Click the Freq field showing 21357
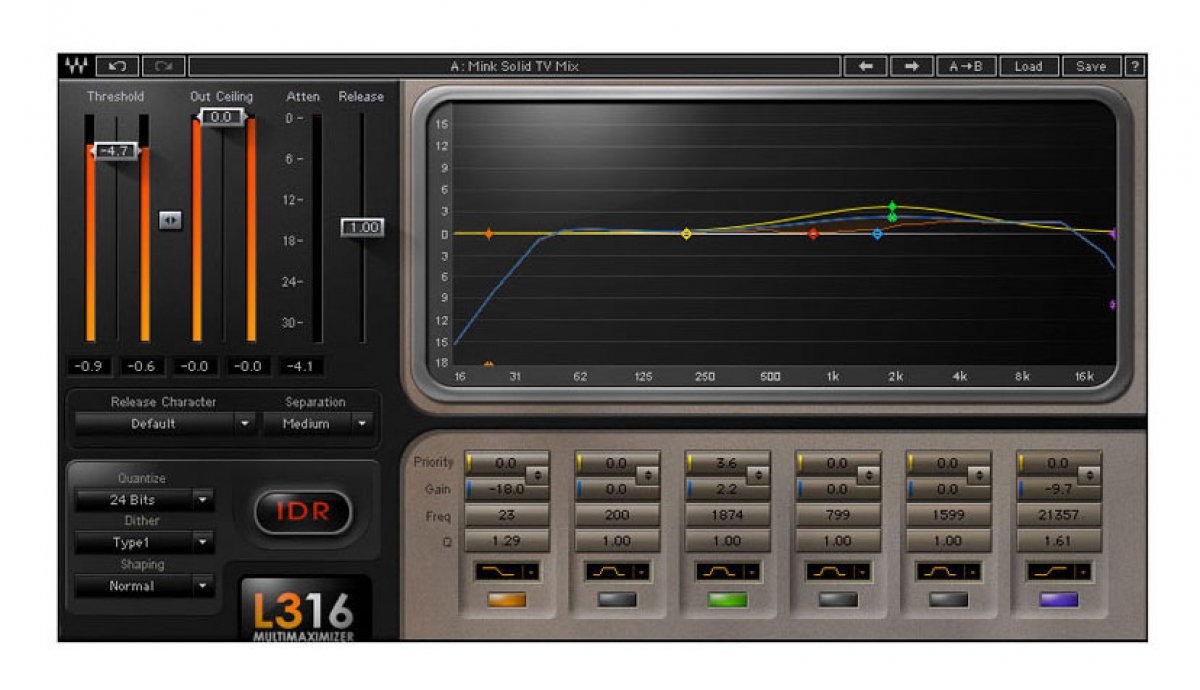Viewport: 1200px width, 690px height. click(x=1059, y=516)
